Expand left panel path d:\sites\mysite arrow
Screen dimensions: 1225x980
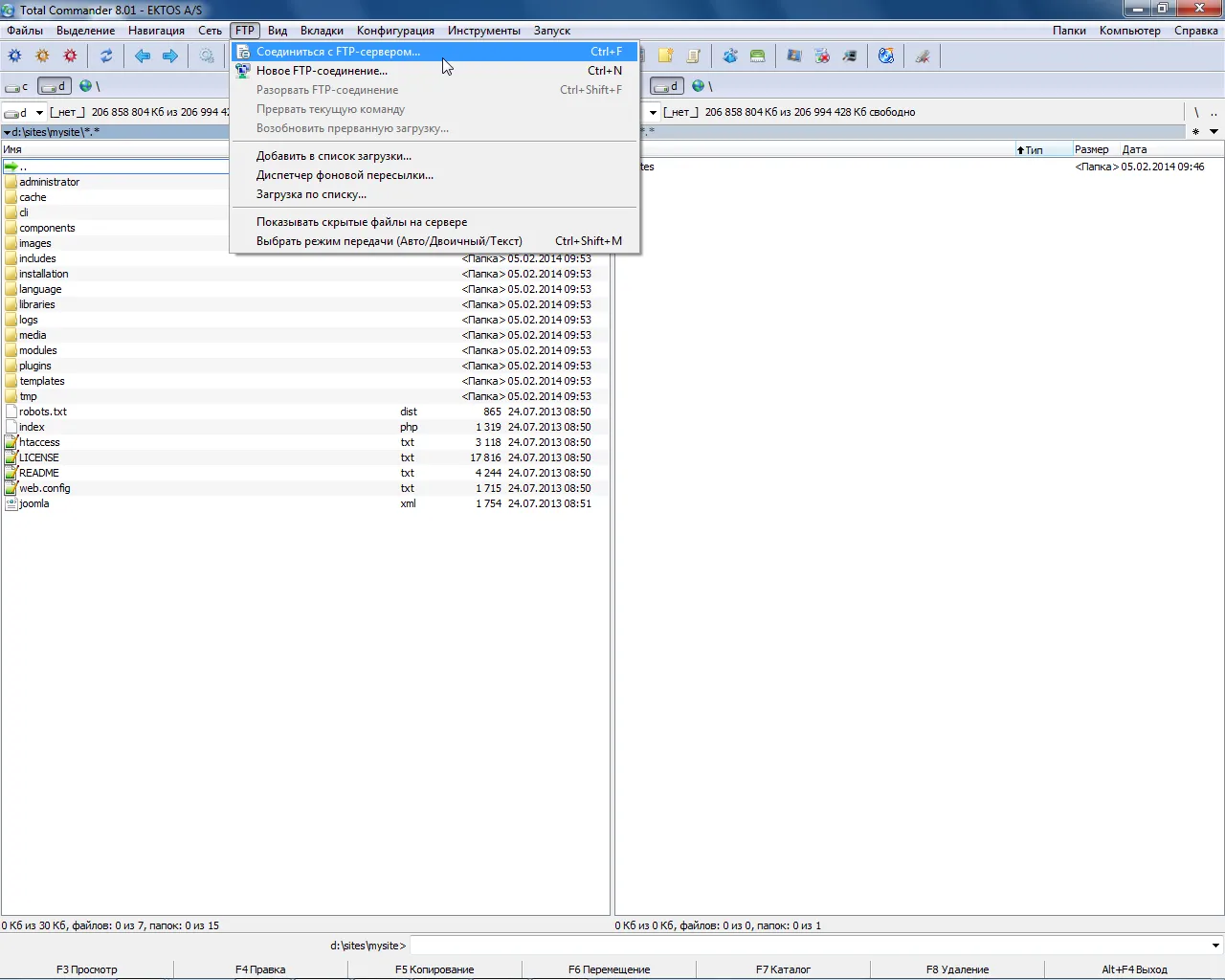7,132
